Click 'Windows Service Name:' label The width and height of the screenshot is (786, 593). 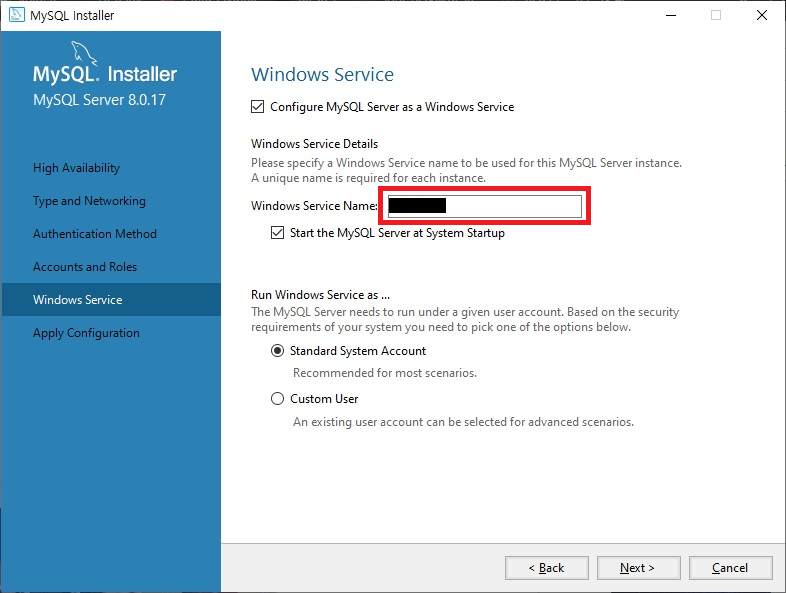tap(314, 206)
